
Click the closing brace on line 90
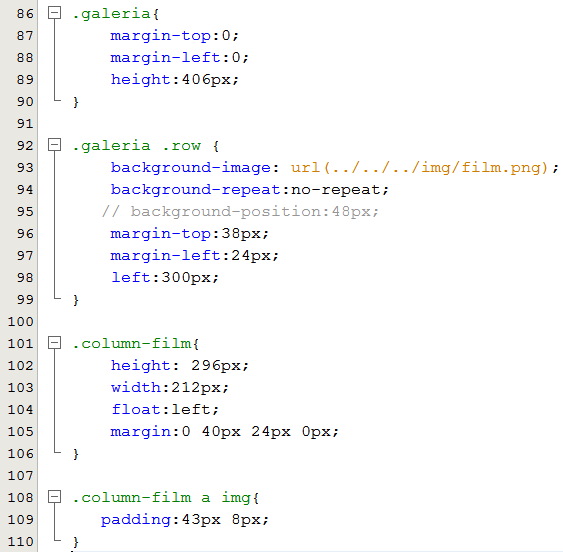(75, 102)
